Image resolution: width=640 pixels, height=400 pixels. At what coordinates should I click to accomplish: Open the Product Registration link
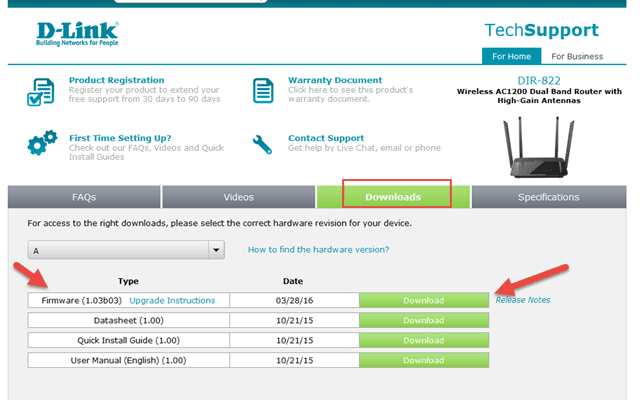pyautogui.click(x=116, y=80)
